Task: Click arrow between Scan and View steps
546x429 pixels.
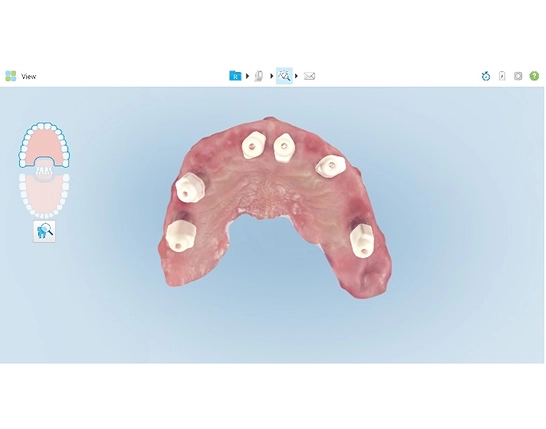Action: click(272, 76)
